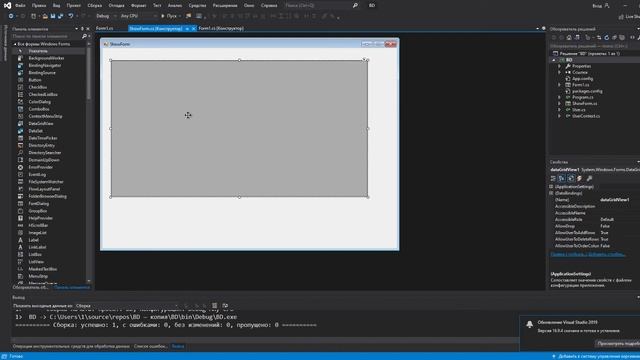Open the Debug configuration dropdown
This screenshot has width=640, height=360.
[105, 16]
